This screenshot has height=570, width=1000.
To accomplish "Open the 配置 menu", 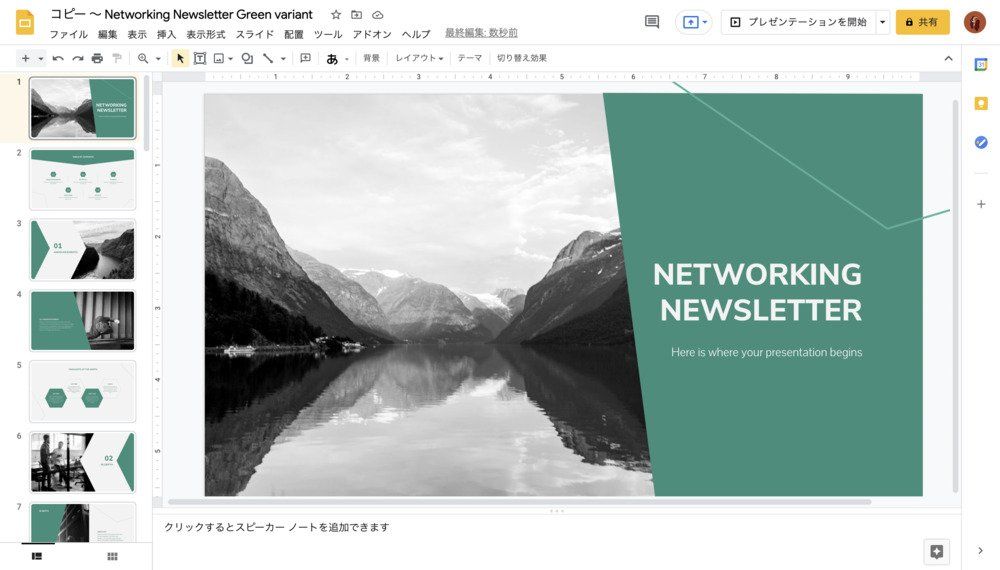I will pos(294,34).
